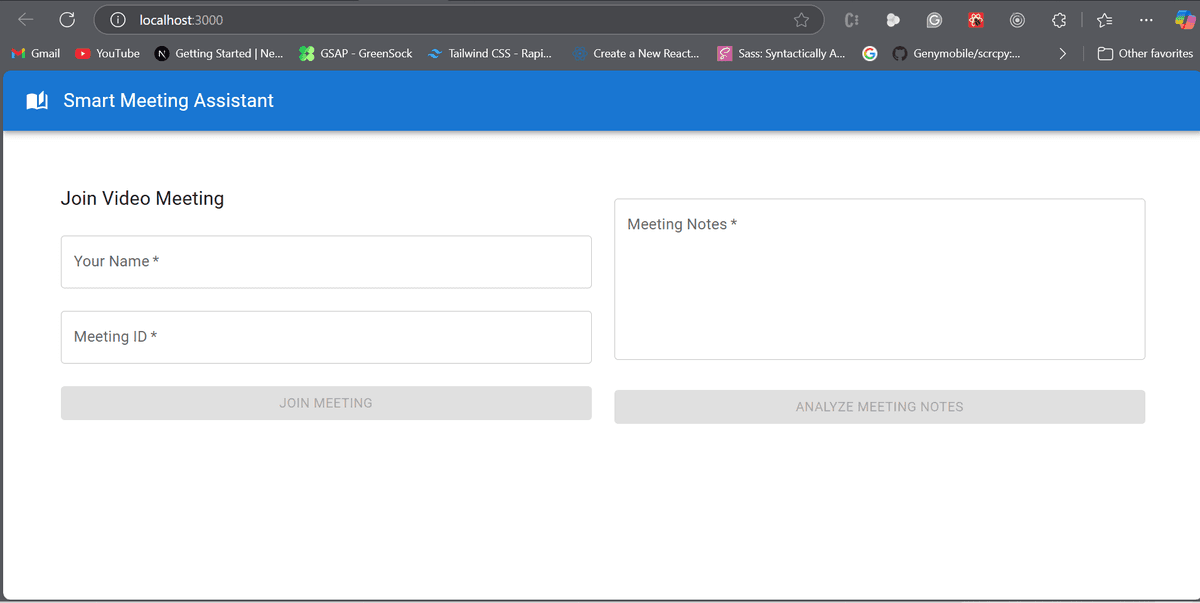Screen dimensions: 1200x603
Task: Launch Copilot from the browser toolbar
Action: (x=1184, y=20)
